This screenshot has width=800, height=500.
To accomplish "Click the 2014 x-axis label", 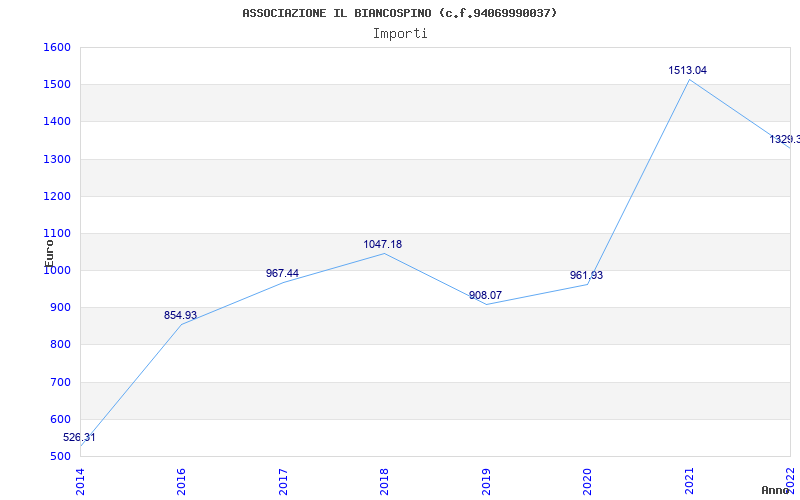I will [80, 482].
